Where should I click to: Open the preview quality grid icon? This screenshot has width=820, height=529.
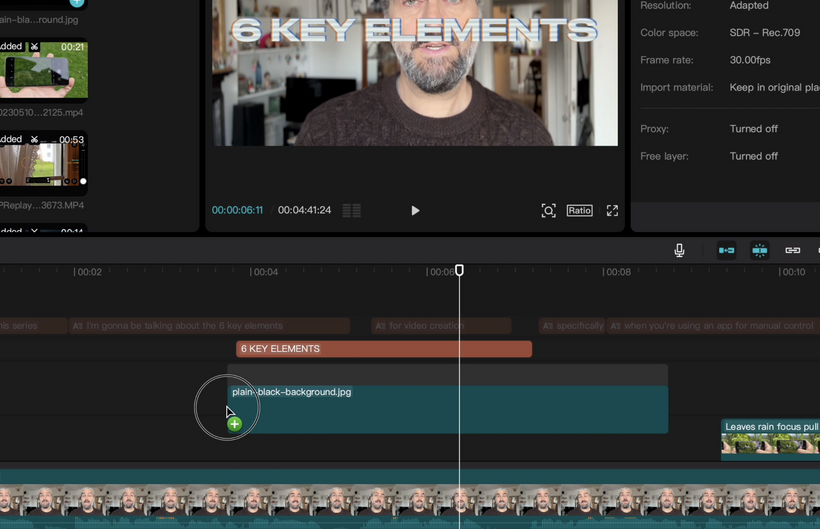point(351,211)
